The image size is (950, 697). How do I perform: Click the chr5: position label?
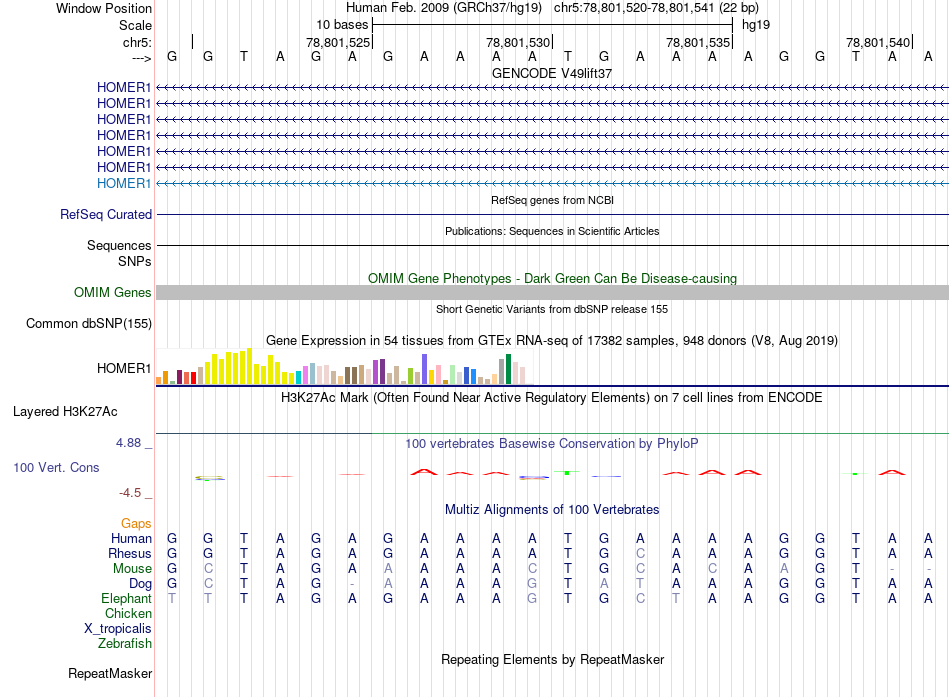point(137,42)
